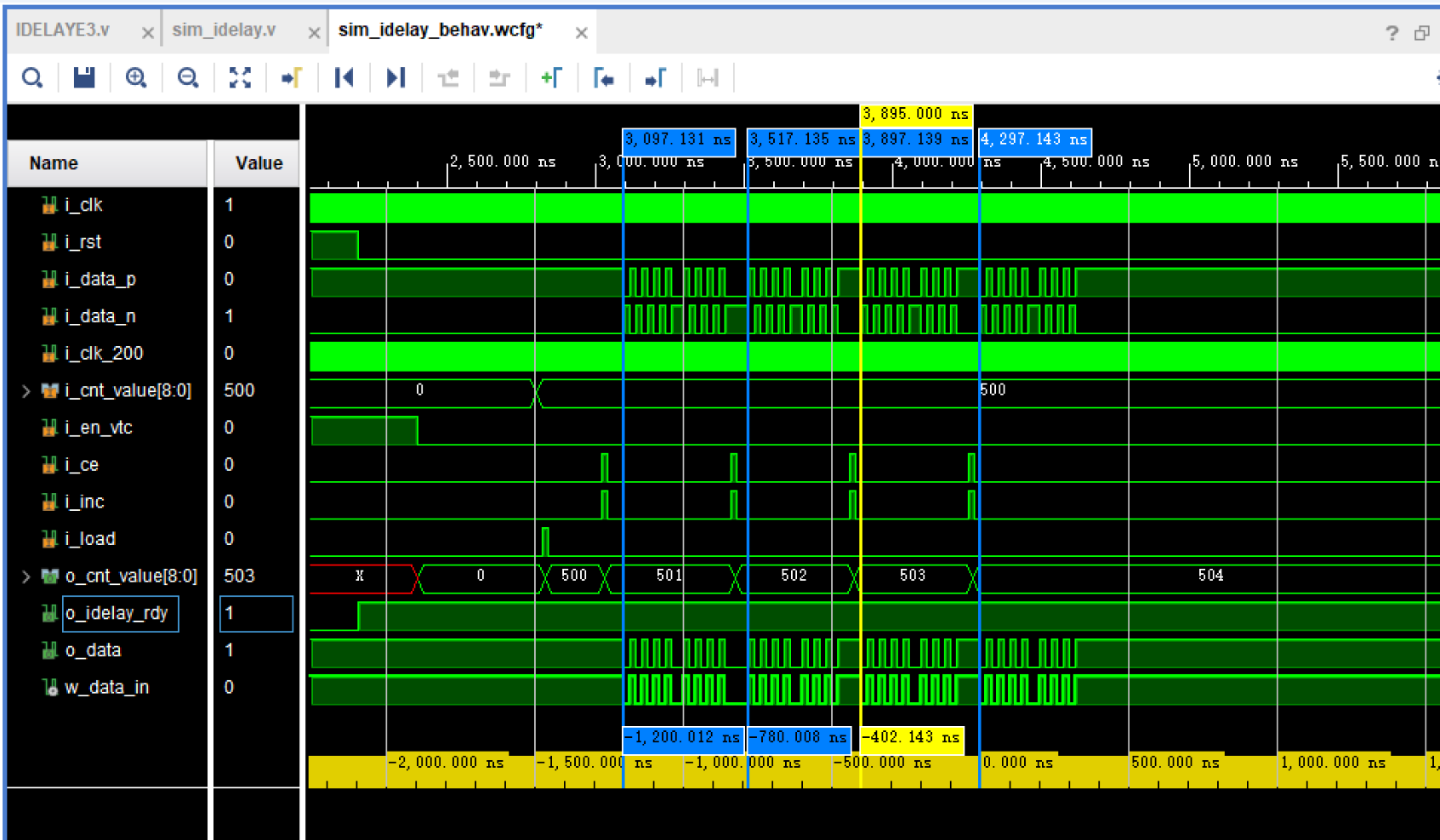This screenshot has height=840, width=1440.
Task: Float the waveform window
Action: pos(1422,31)
